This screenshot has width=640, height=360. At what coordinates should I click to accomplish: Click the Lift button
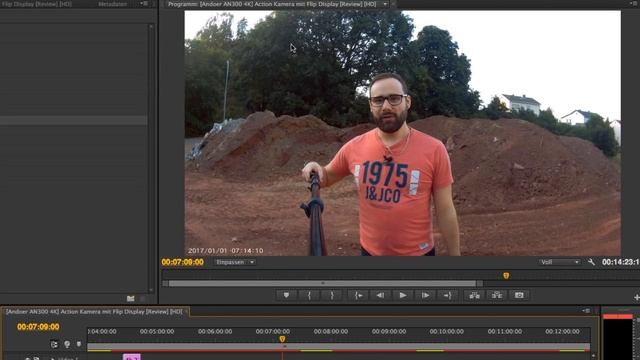click(x=474, y=295)
